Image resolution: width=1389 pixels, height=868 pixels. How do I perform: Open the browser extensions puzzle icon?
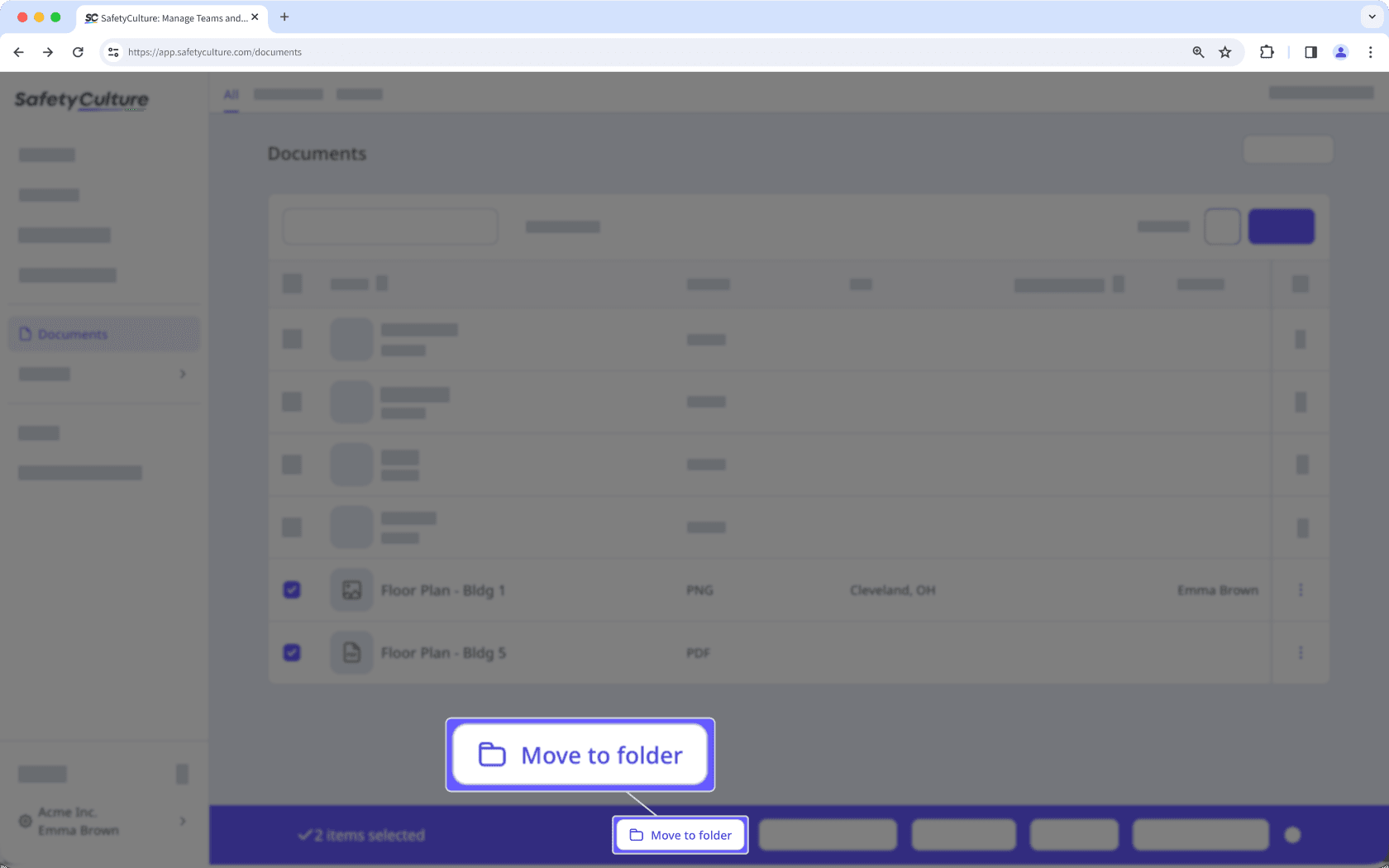(x=1267, y=51)
